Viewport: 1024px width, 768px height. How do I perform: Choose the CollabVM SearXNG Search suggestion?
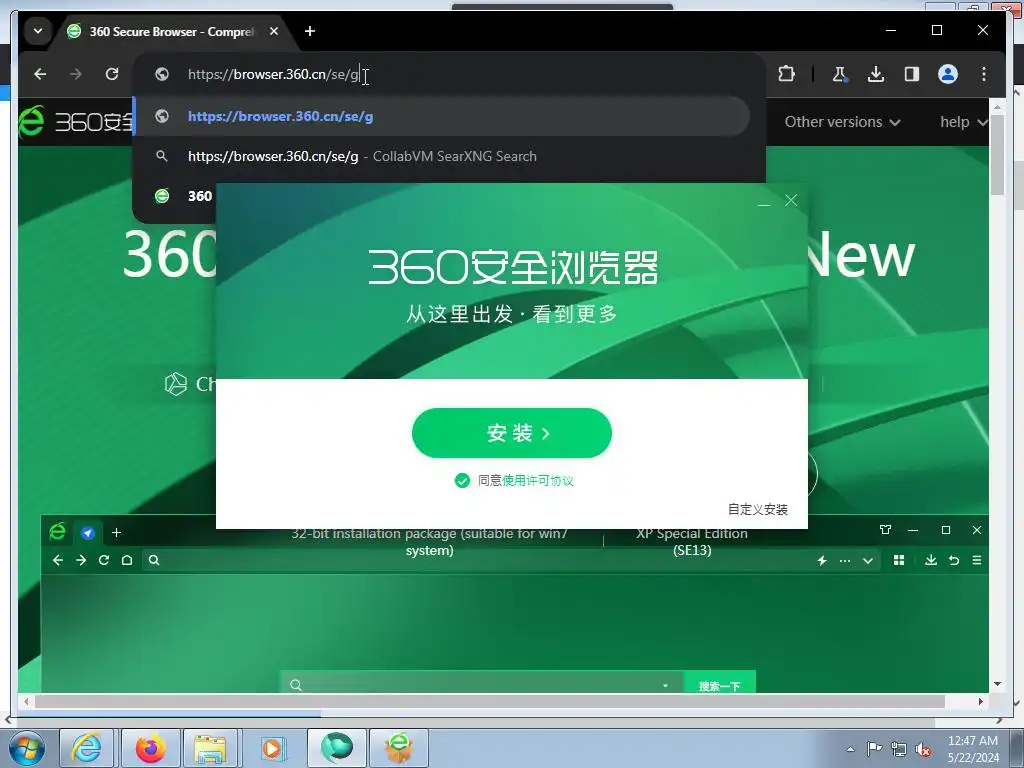pos(442,157)
